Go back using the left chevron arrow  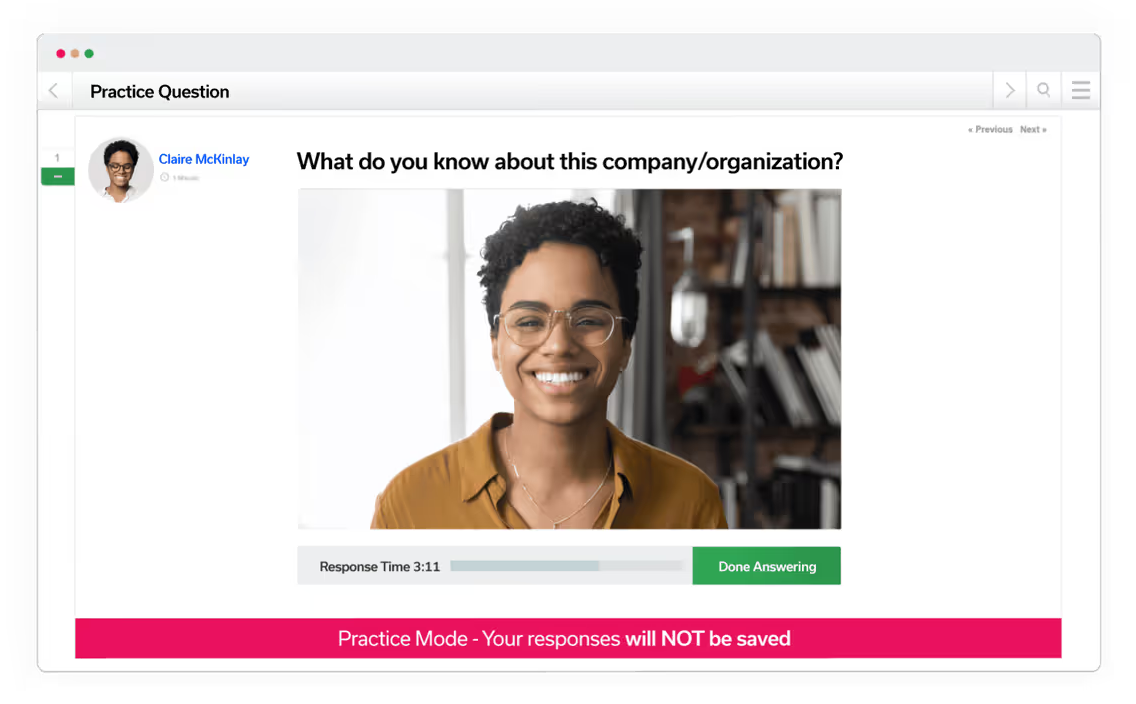pyautogui.click(x=53, y=91)
